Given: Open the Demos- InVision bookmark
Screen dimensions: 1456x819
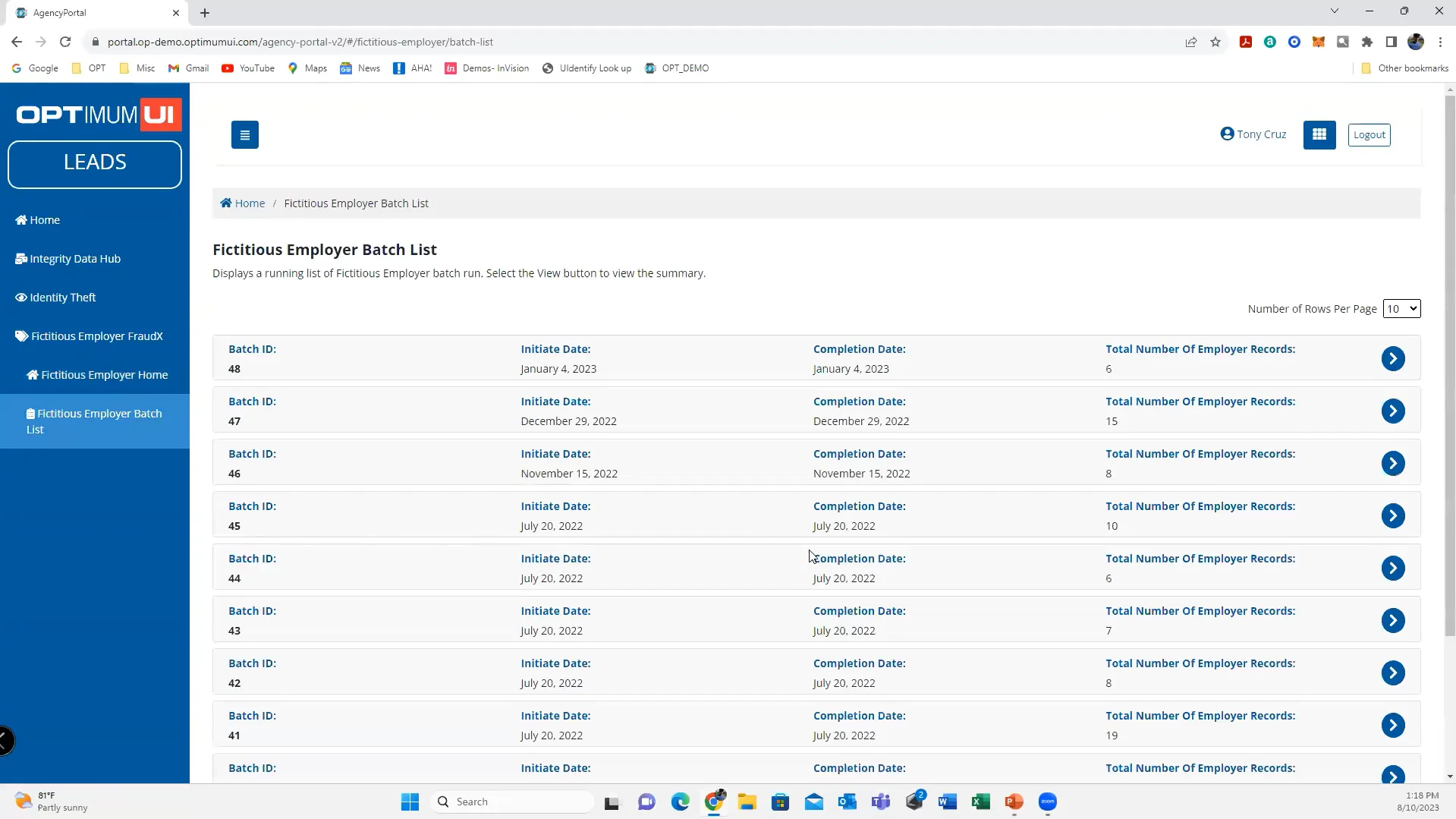Looking at the screenshot, I should pyautogui.click(x=487, y=68).
